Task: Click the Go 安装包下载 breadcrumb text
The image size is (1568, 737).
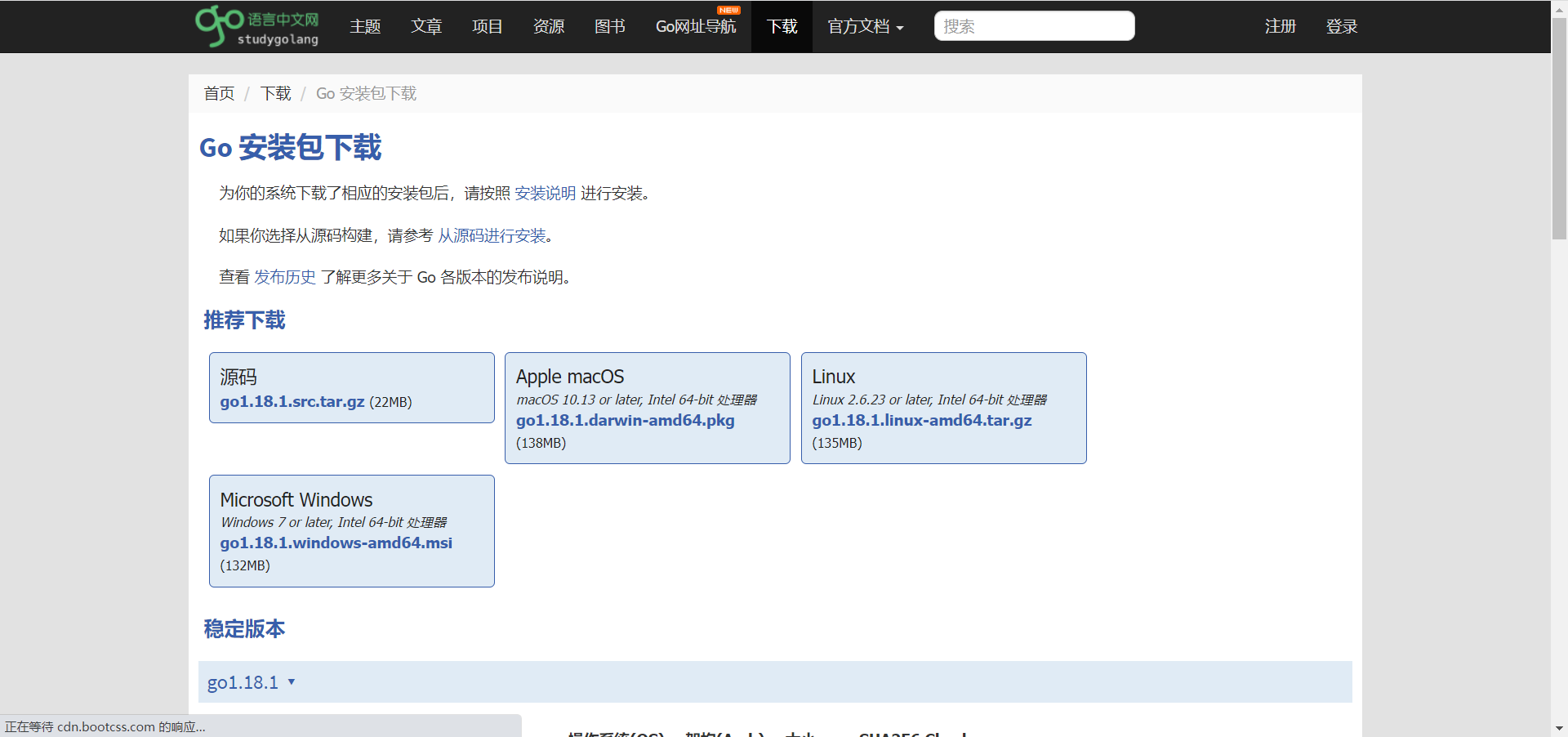Action: click(x=366, y=94)
